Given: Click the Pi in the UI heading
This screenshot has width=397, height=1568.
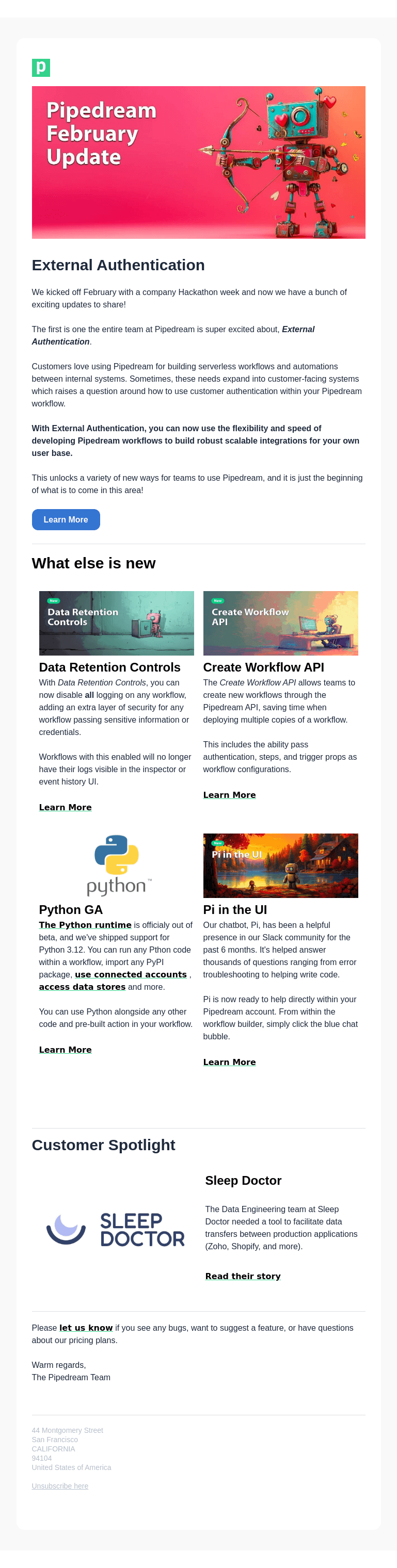Looking at the screenshot, I should (235, 909).
